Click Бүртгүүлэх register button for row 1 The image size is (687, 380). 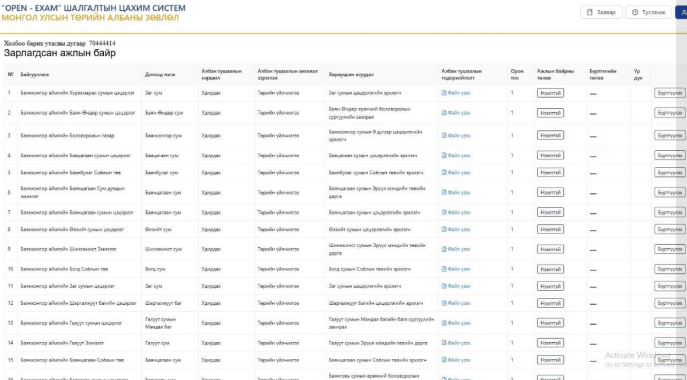670,93
